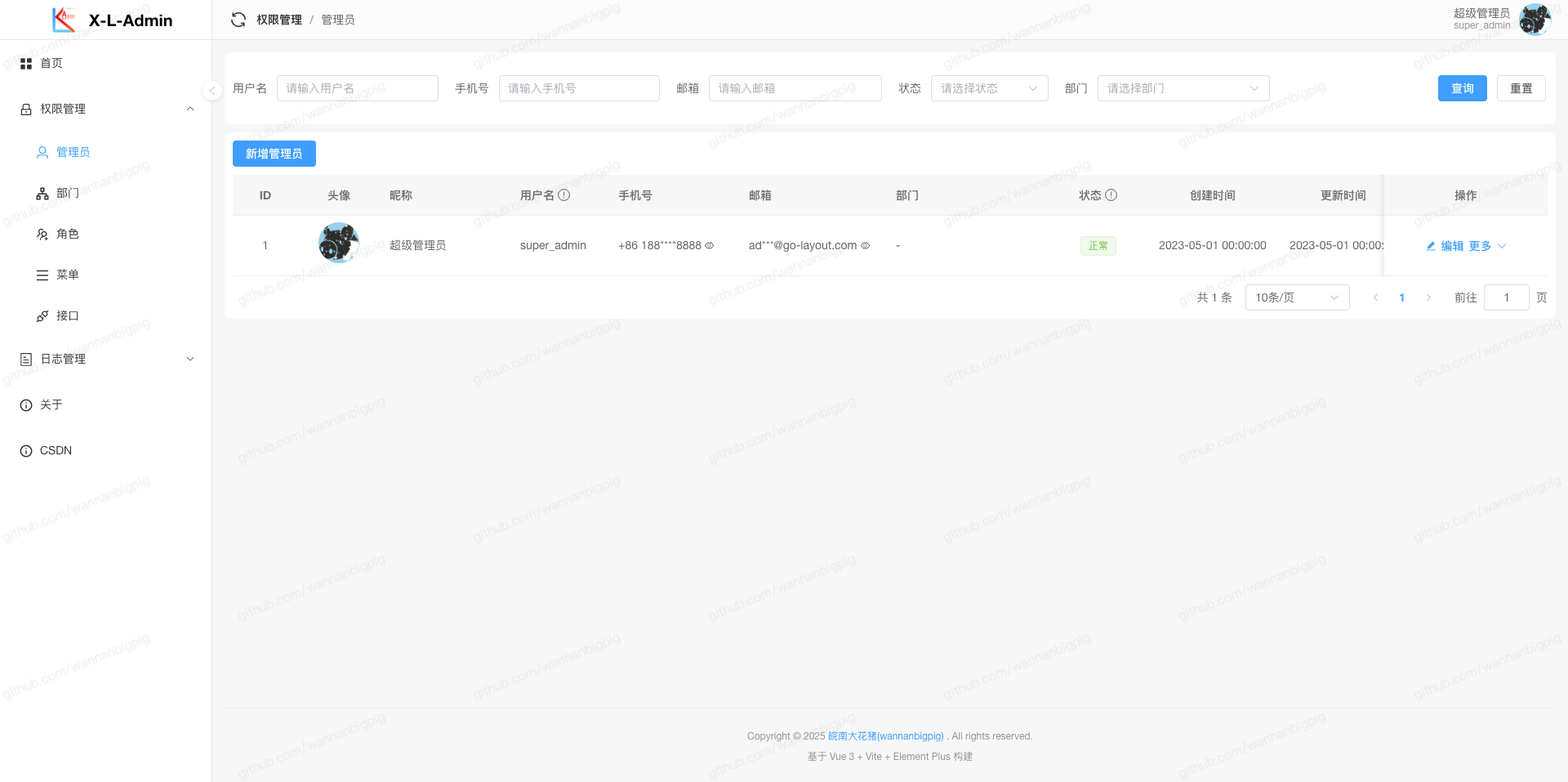The image size is (1568, 782).
Task: Click the 关于 info icon
Action: coord(26,404)
